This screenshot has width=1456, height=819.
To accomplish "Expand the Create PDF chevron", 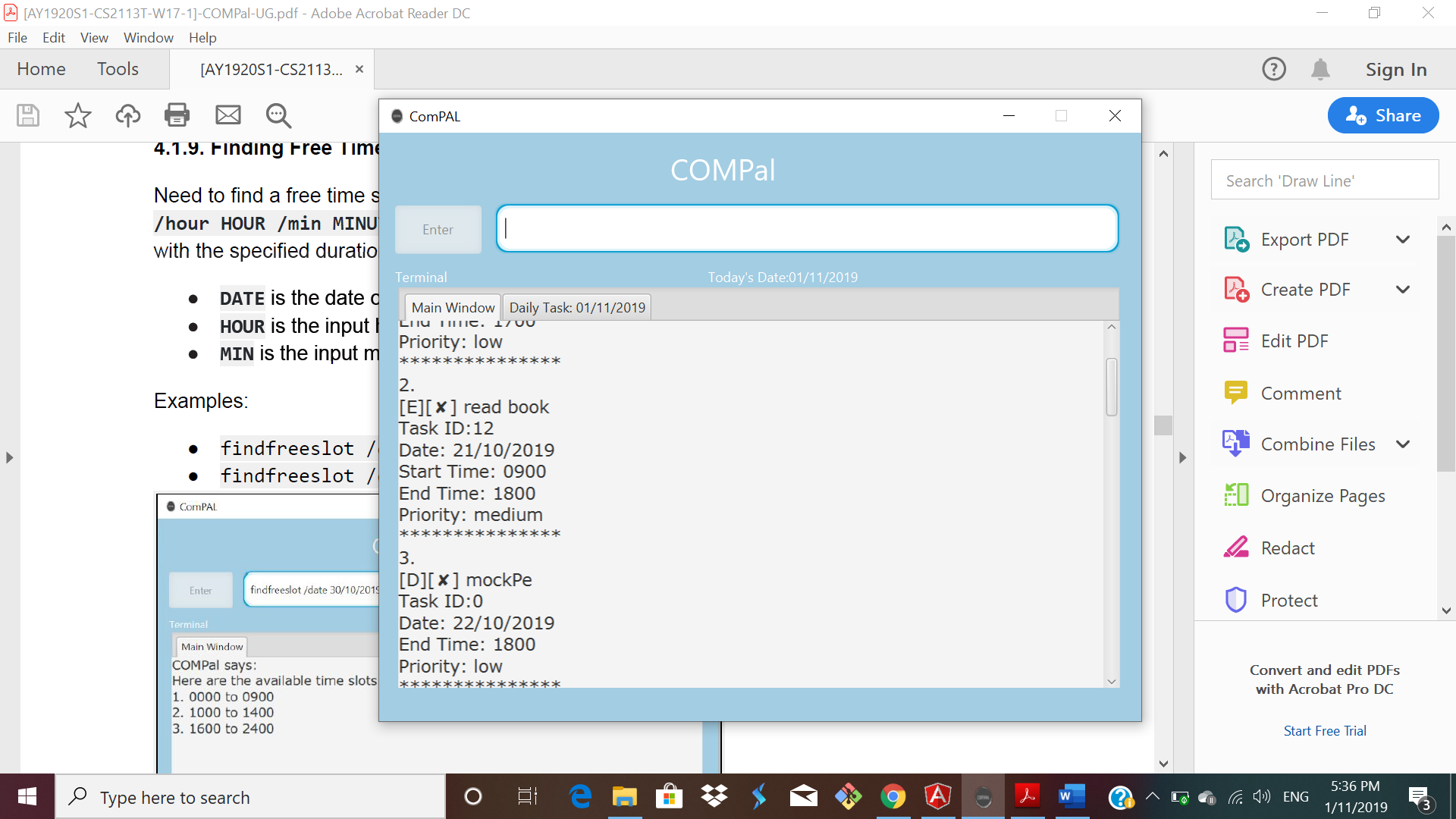I will click(1403, 290).
